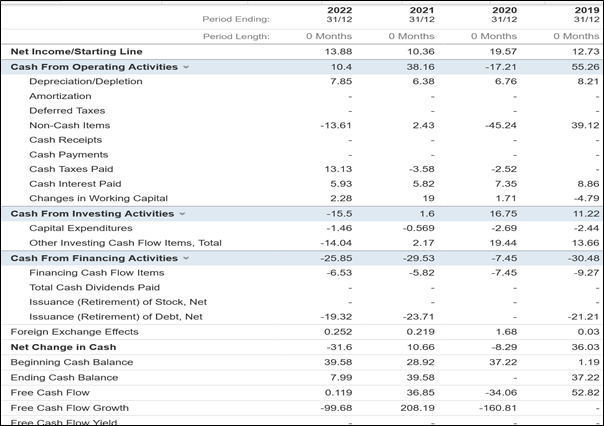Click the Net Income/Starting Line row label
The height and width of the screenshot is (426, 604).
coord(76,51)
